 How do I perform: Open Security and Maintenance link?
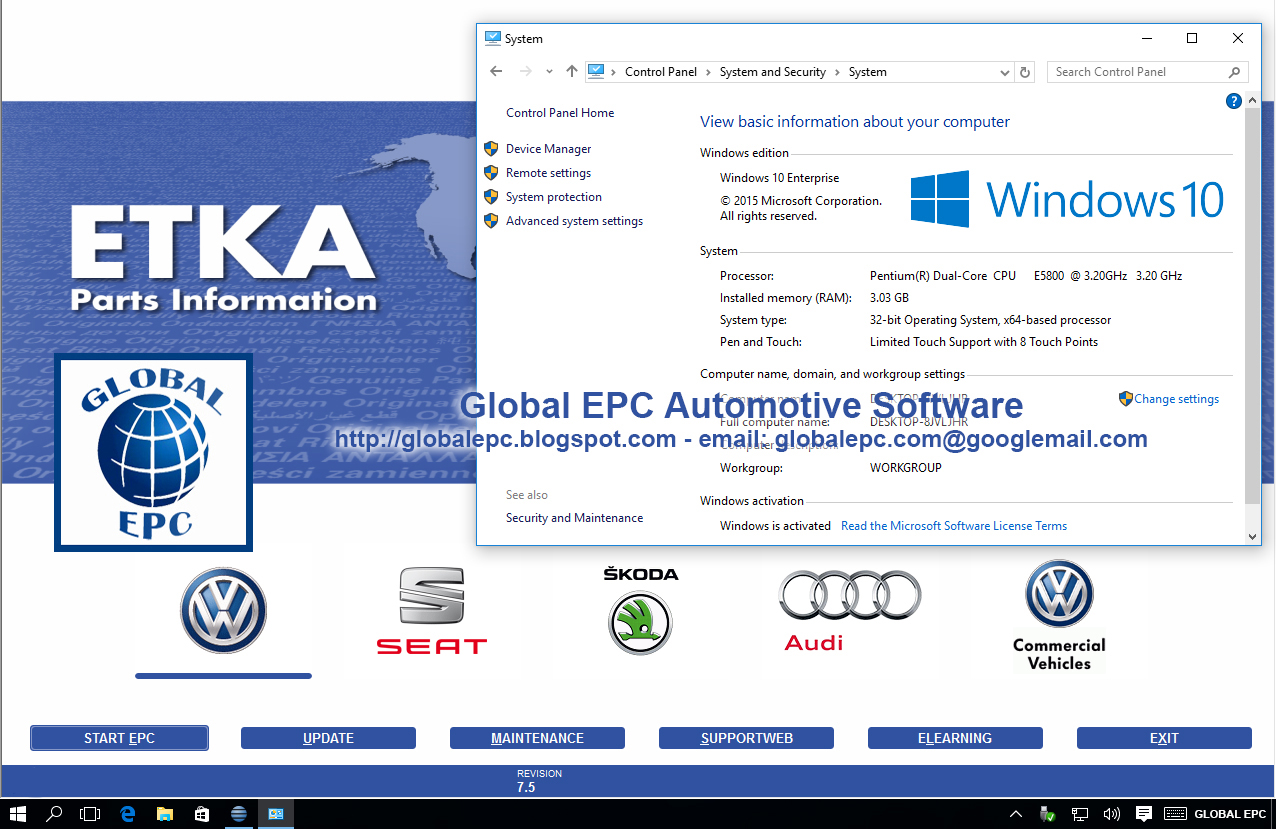coord(574,518)
